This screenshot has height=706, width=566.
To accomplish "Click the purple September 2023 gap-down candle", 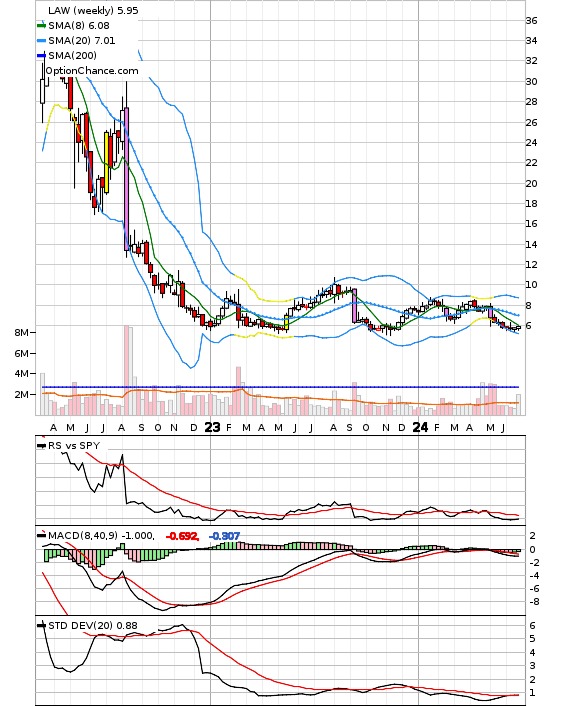I will point(354,306).
